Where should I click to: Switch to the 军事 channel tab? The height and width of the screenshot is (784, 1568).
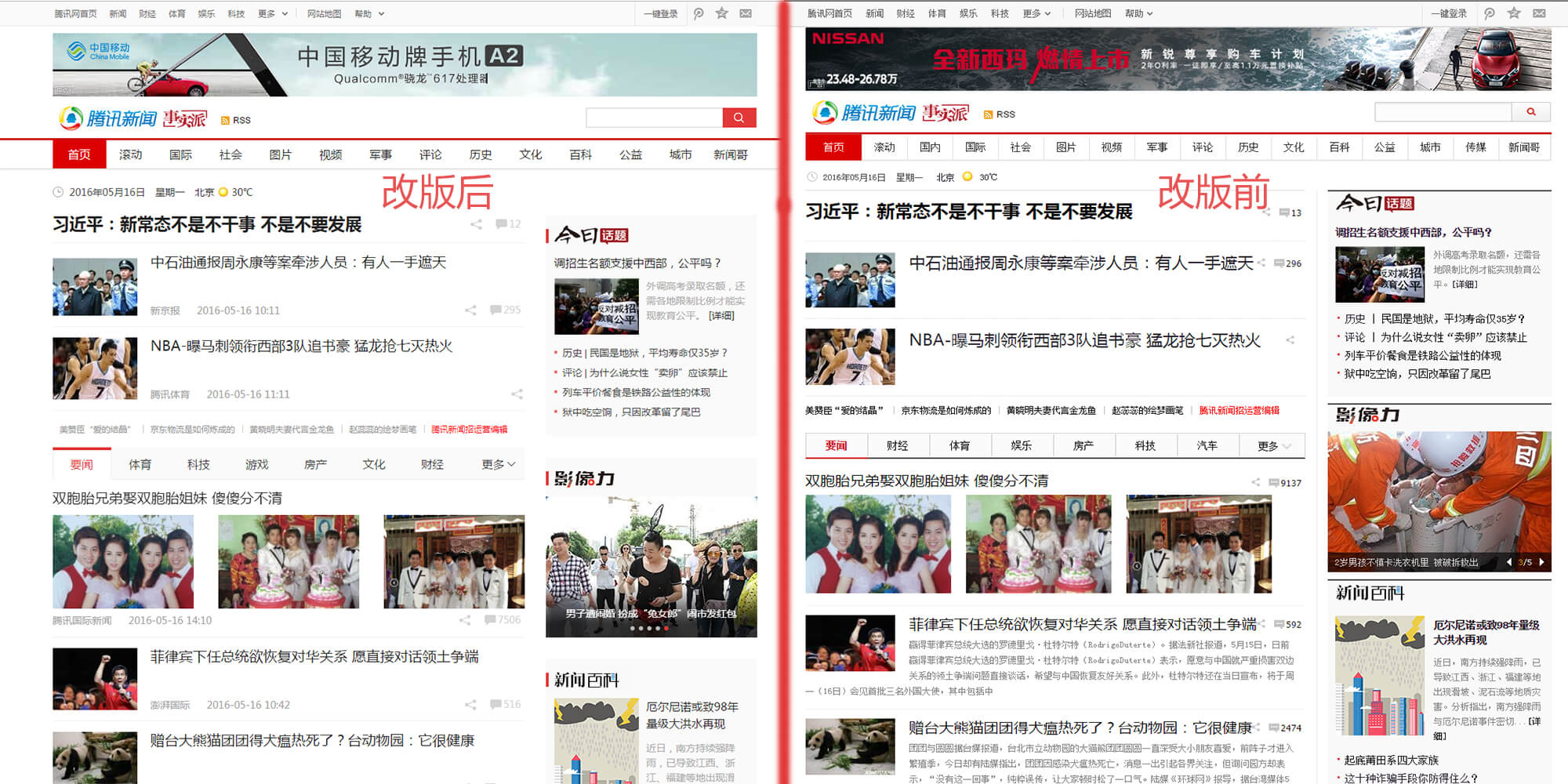point(381,154)
